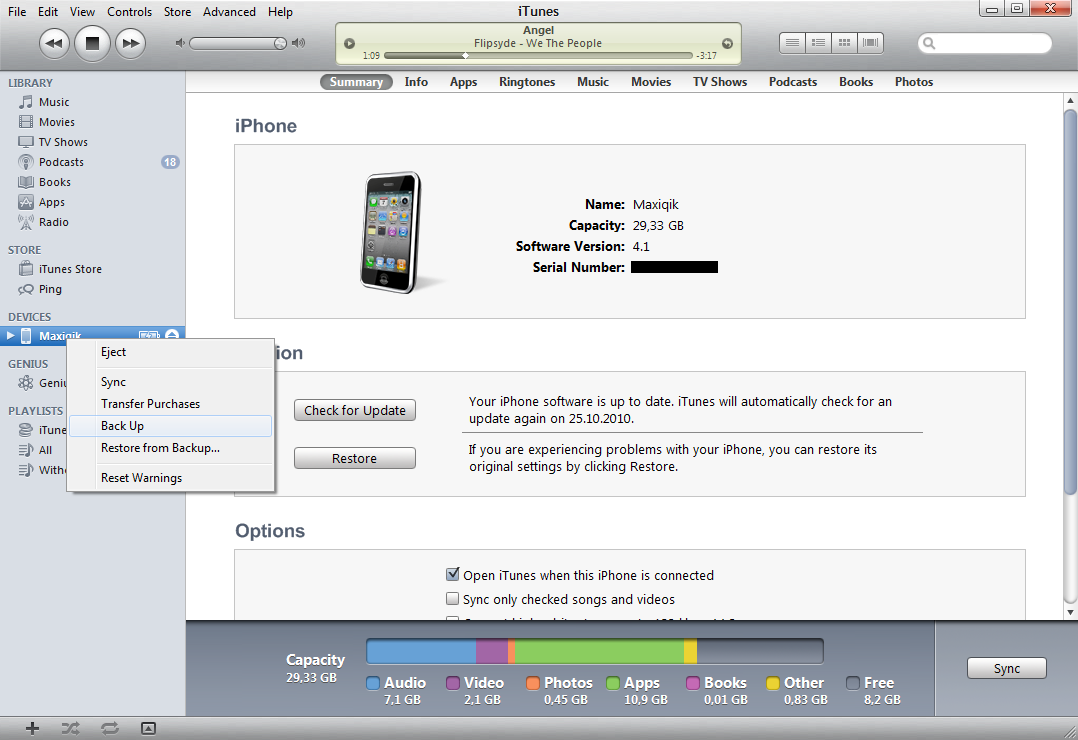Click the song progress bar
The height and width of the screenshot is (740, 1078).
[x=538, y=56]
